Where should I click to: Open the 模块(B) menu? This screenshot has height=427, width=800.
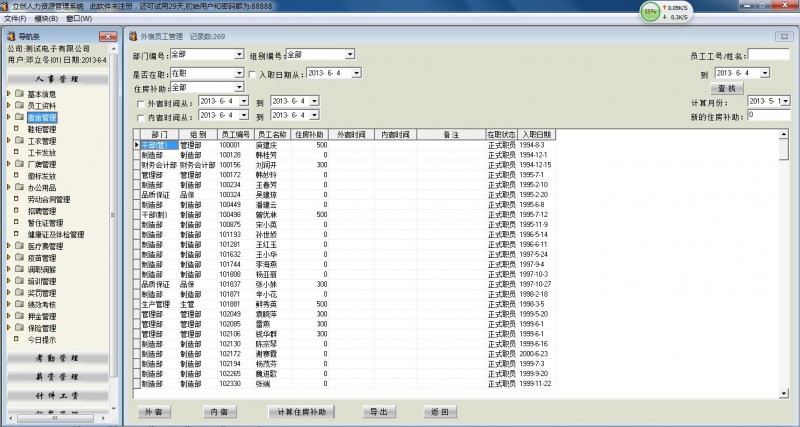[x=45, y=18]
